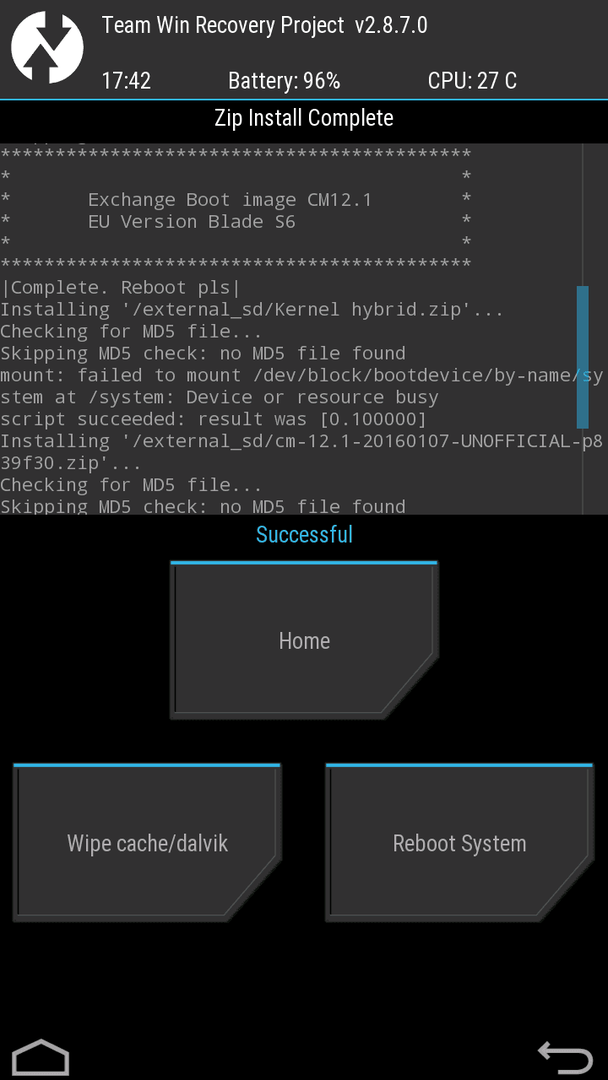Click the scrollbar track above the blue thumb
This screenshot has height=1080, width=608.
click(x=583, y=214)
